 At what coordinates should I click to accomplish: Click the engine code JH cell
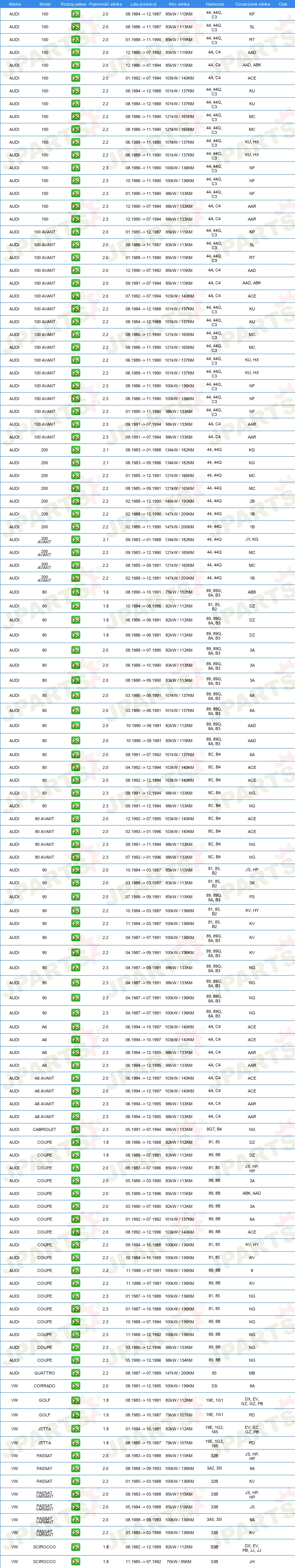(252, 1561)
